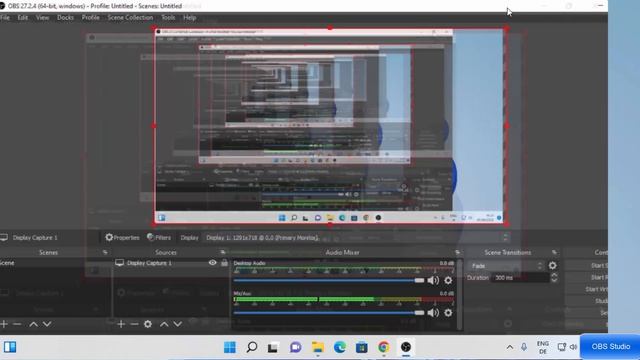Open the Scene Collection menu
This screenshot has width=640, height=360.
(130, 18)
